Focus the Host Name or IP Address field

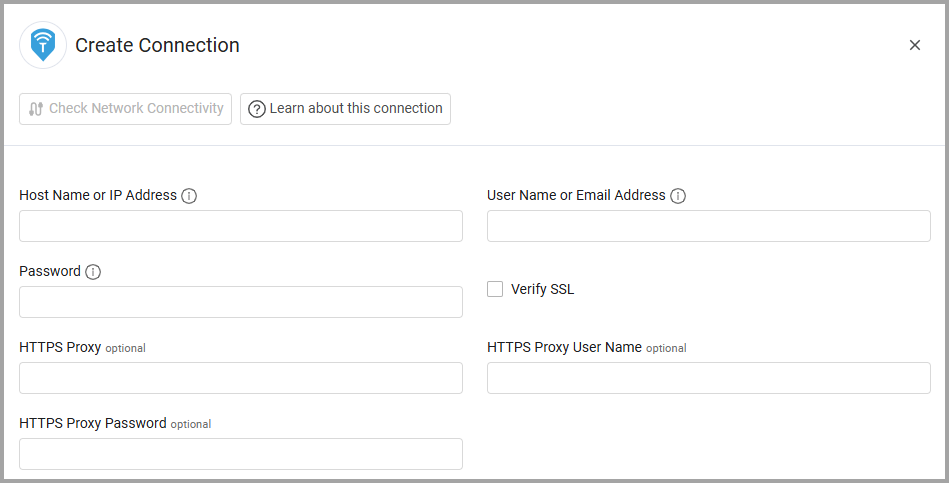point(241,226)
